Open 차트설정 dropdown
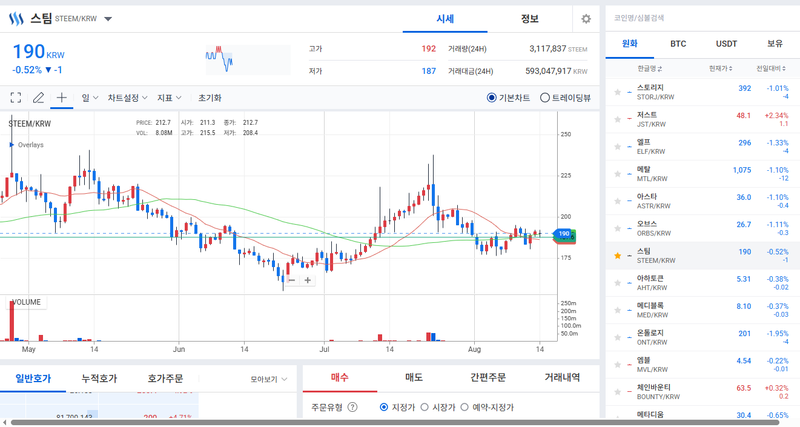The height and width of the screenshot is (427, 800). pos(128,97)
